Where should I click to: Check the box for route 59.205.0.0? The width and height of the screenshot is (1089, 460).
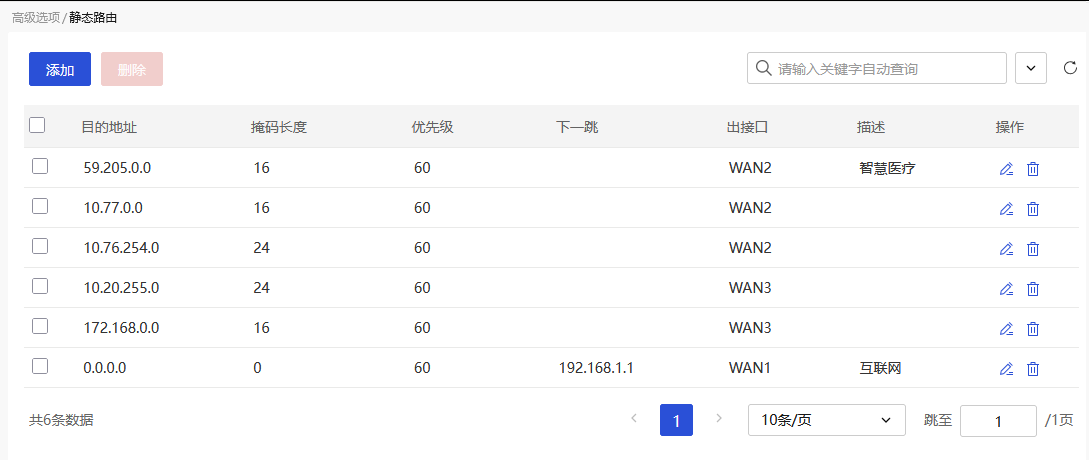[x=40, y=167]
